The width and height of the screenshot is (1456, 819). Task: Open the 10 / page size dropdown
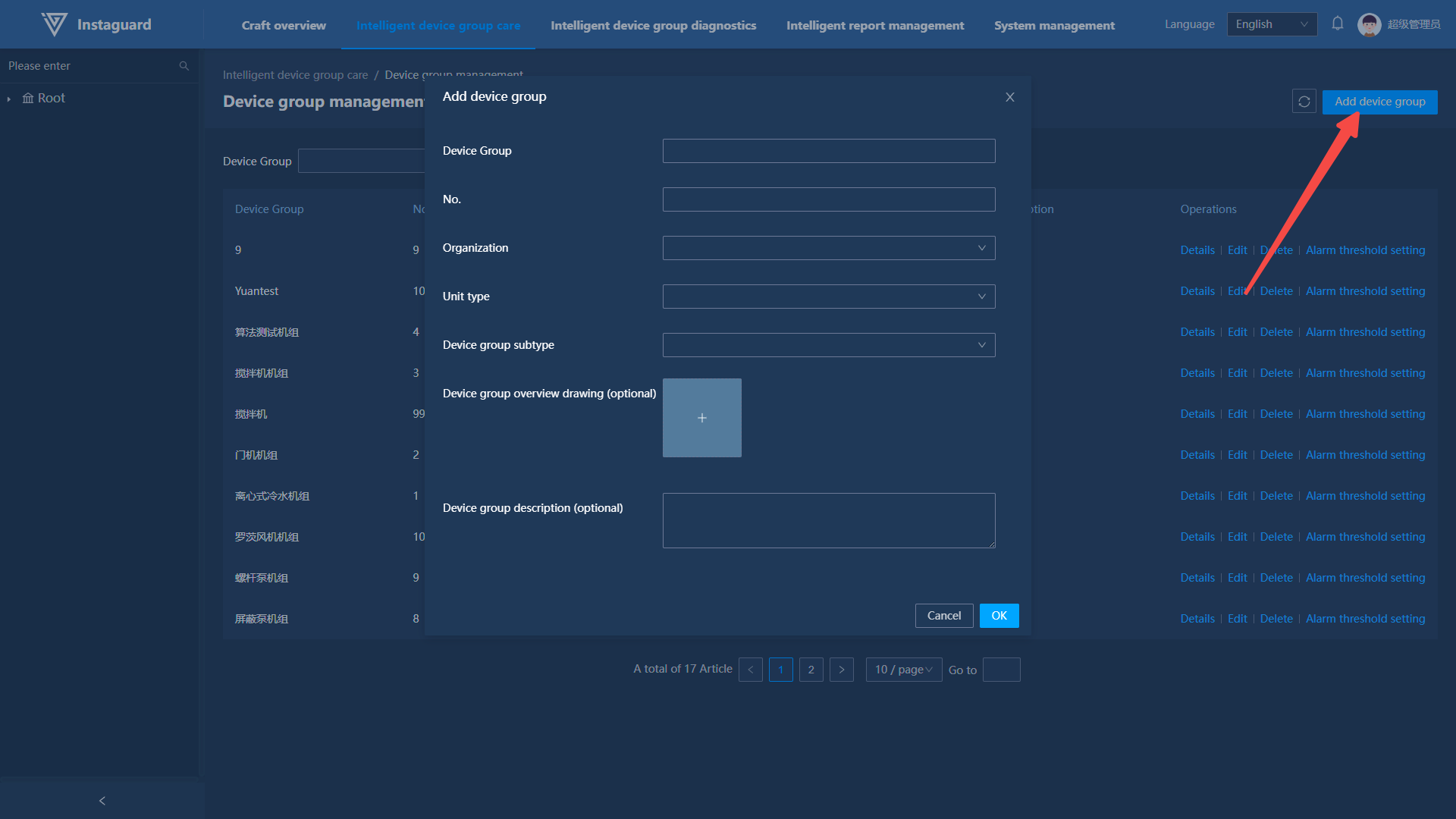[x=903, y=670]
